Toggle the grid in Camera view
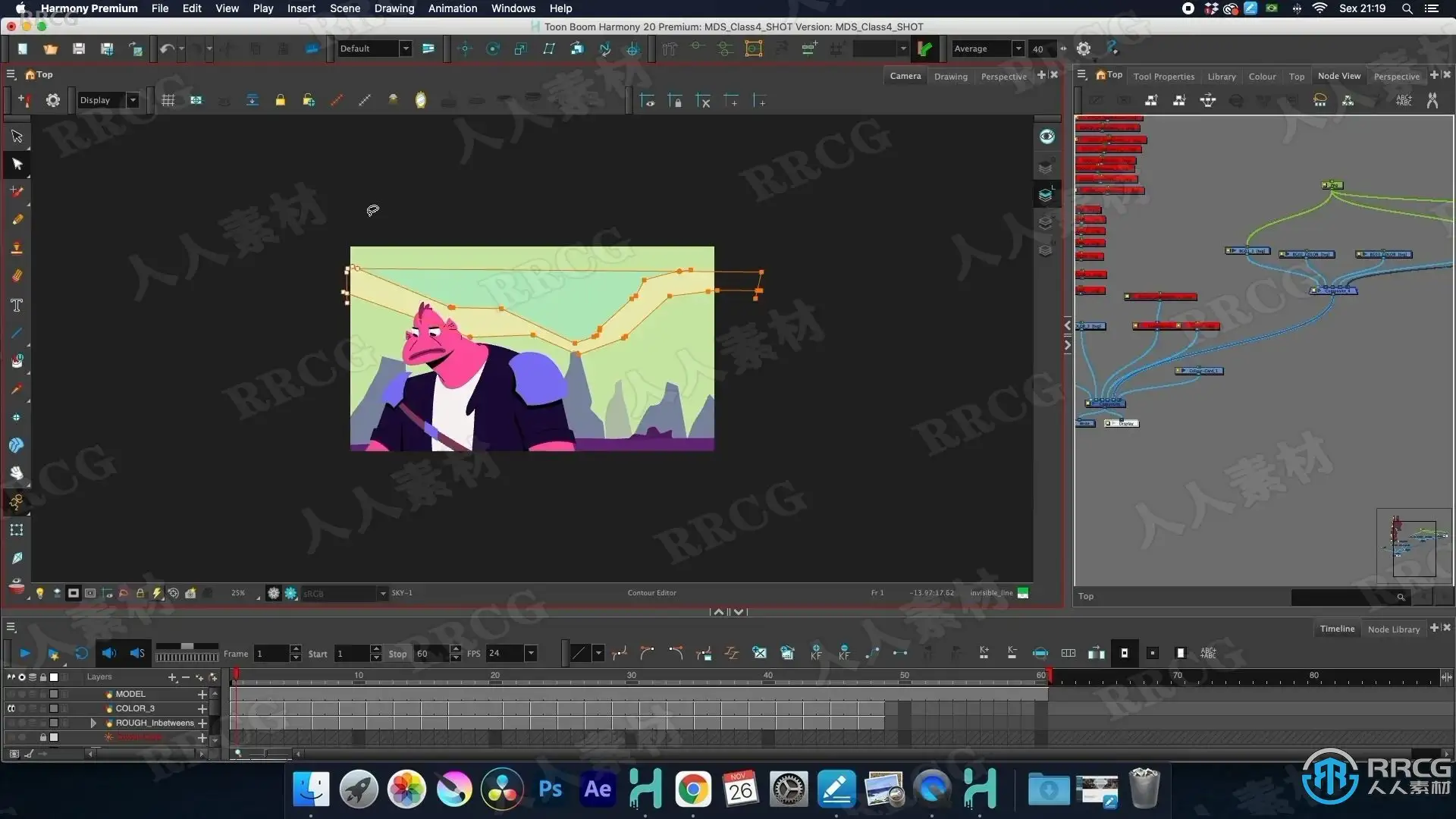The height and width of the screenshot is (819, 1456). (168, 101)
